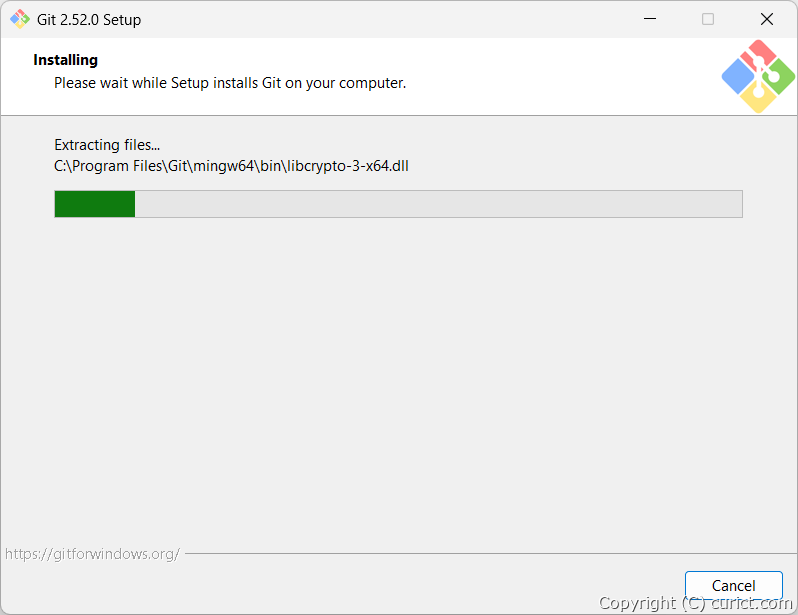
Task: Click the empty grey part of progress bar
Action: tap(438, 204)
